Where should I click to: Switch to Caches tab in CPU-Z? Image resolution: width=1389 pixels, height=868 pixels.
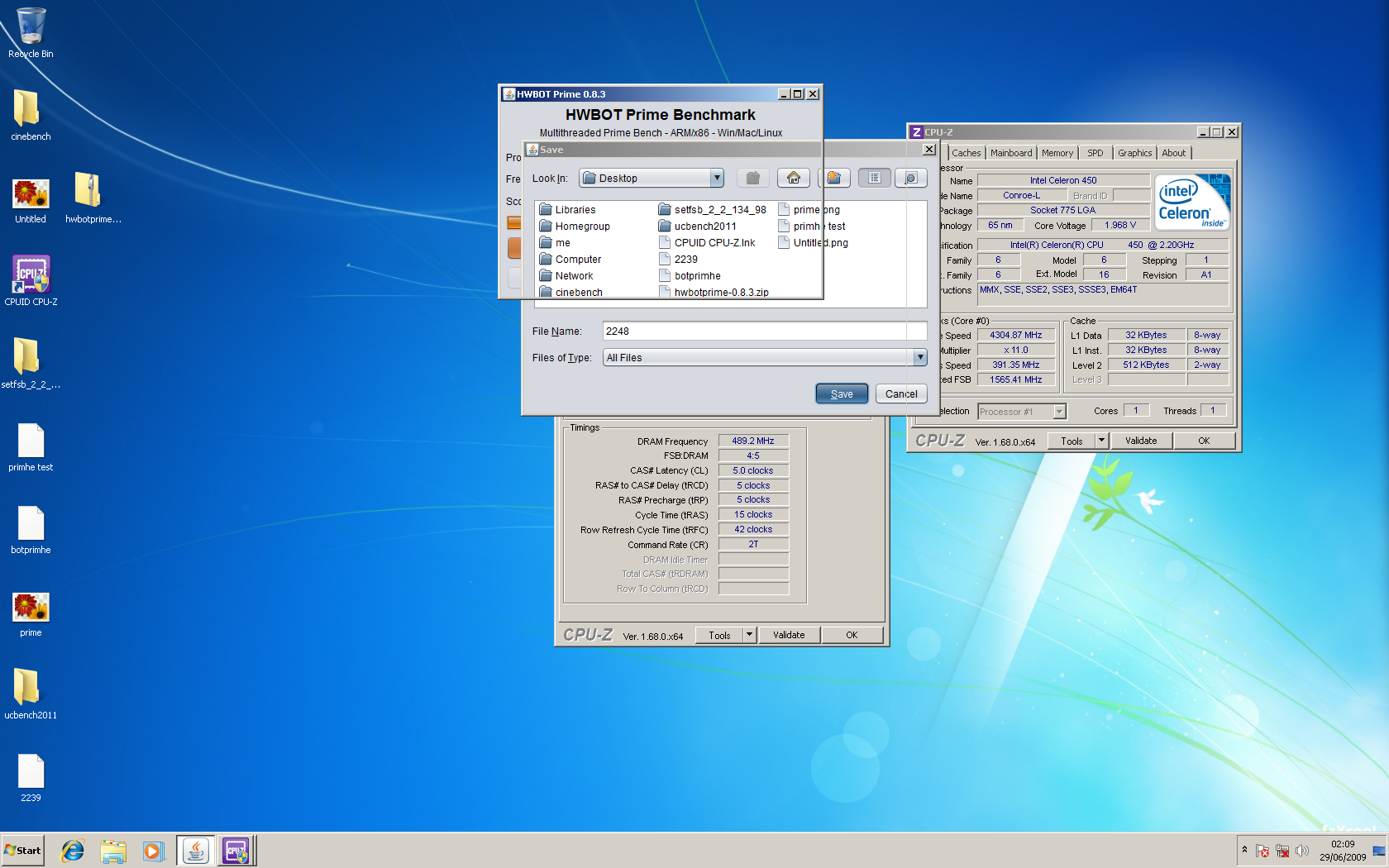point(966,153)
